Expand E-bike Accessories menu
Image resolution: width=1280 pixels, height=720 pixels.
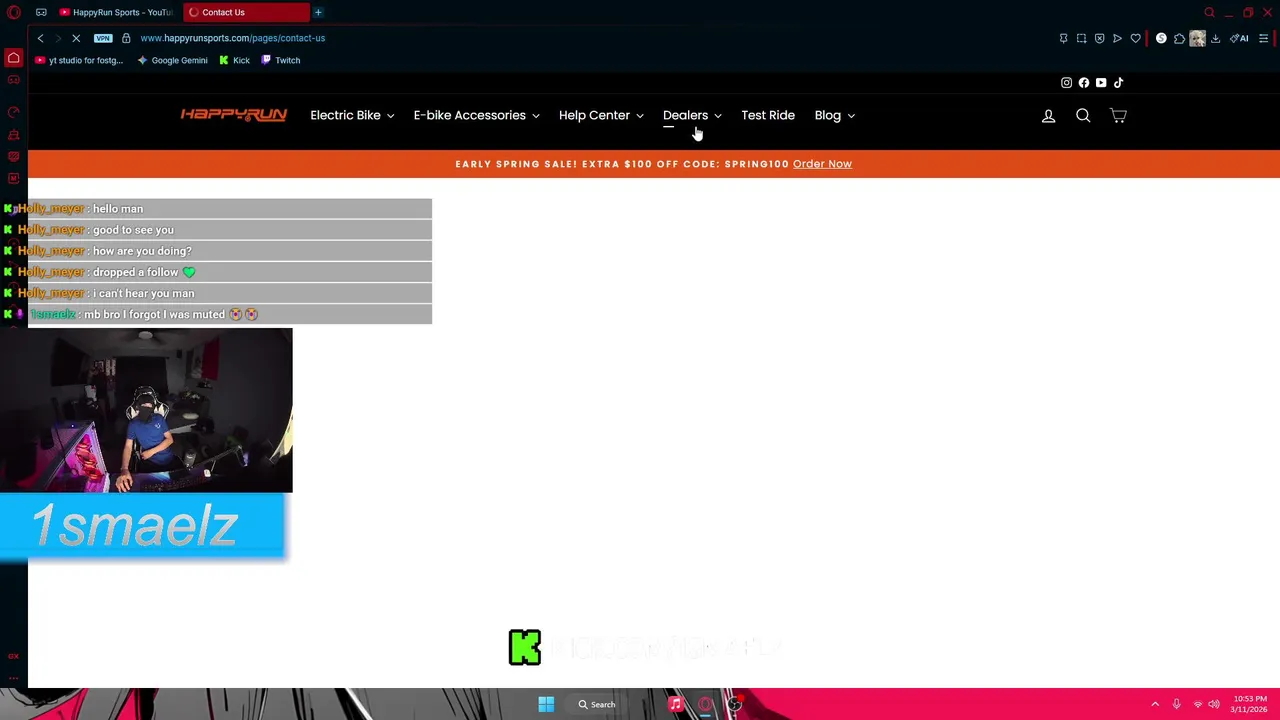click(x=476, y=115)
